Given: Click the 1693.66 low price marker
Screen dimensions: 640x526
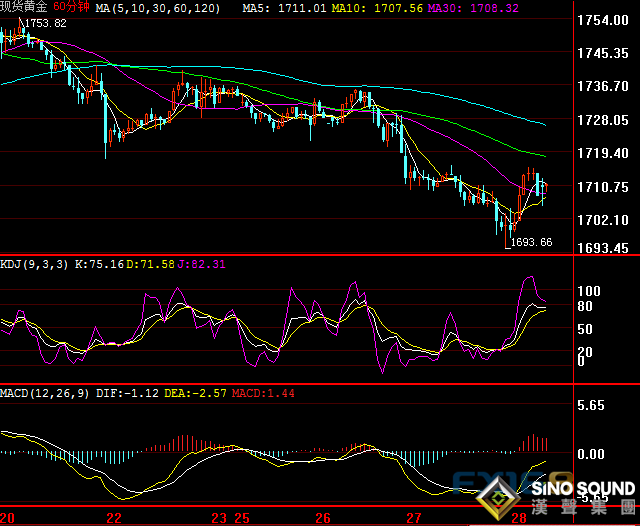Looking at the screenshot, I should coord(531,242).
